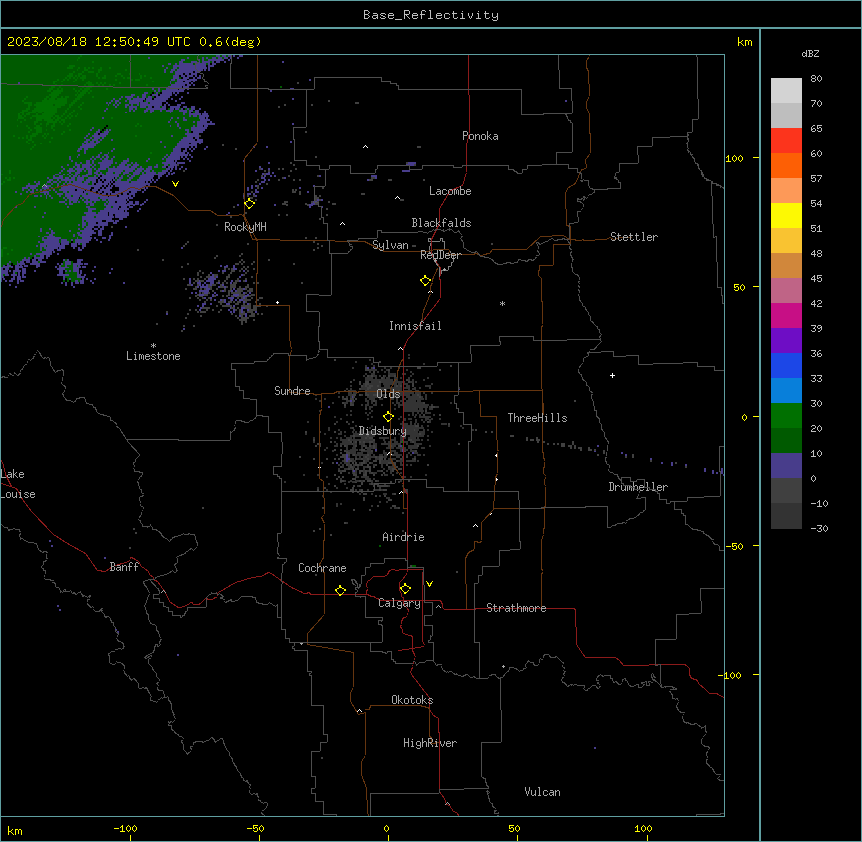Pick the orange 57-60 dBZ legend swatch
The height and width of the screenshot is (842, 862).
786,166
